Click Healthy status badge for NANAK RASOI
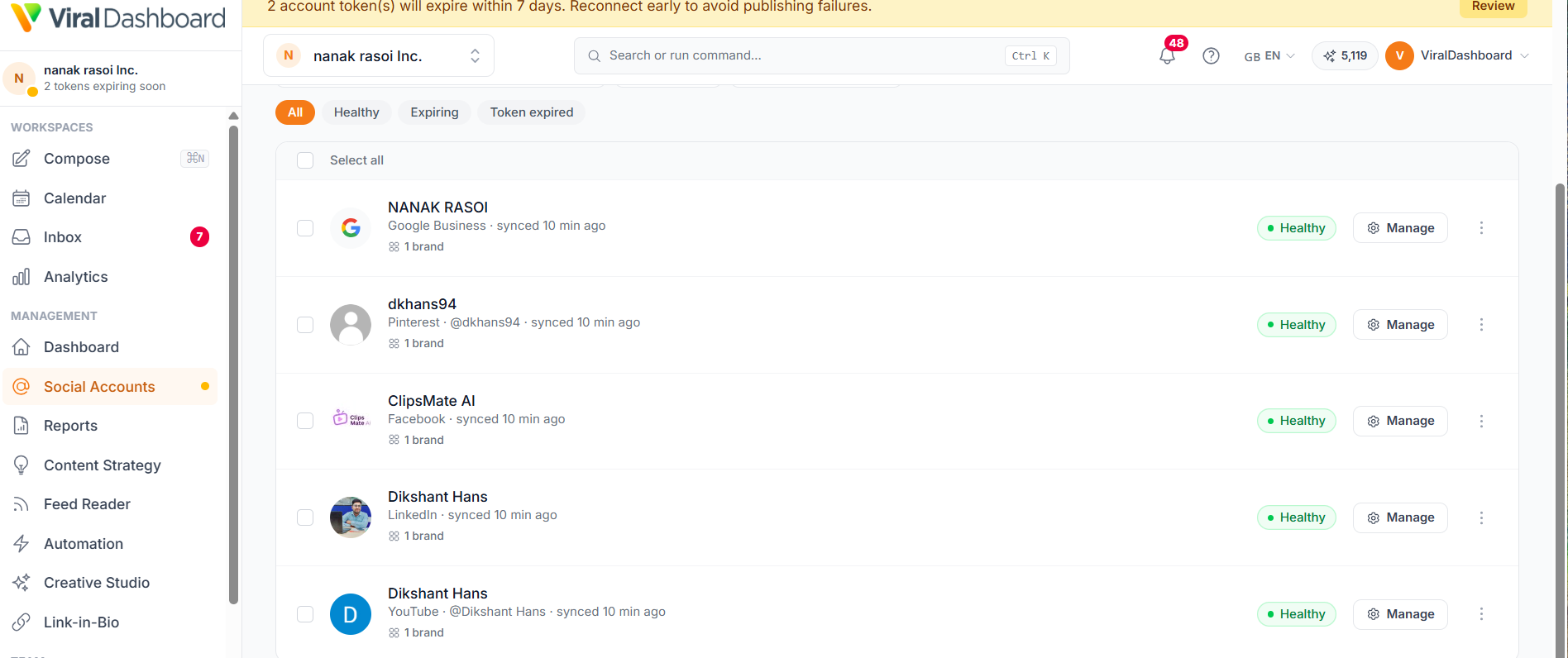Image resolution: width=1568 pixels, height=658 pixels. click(1296, 228)
